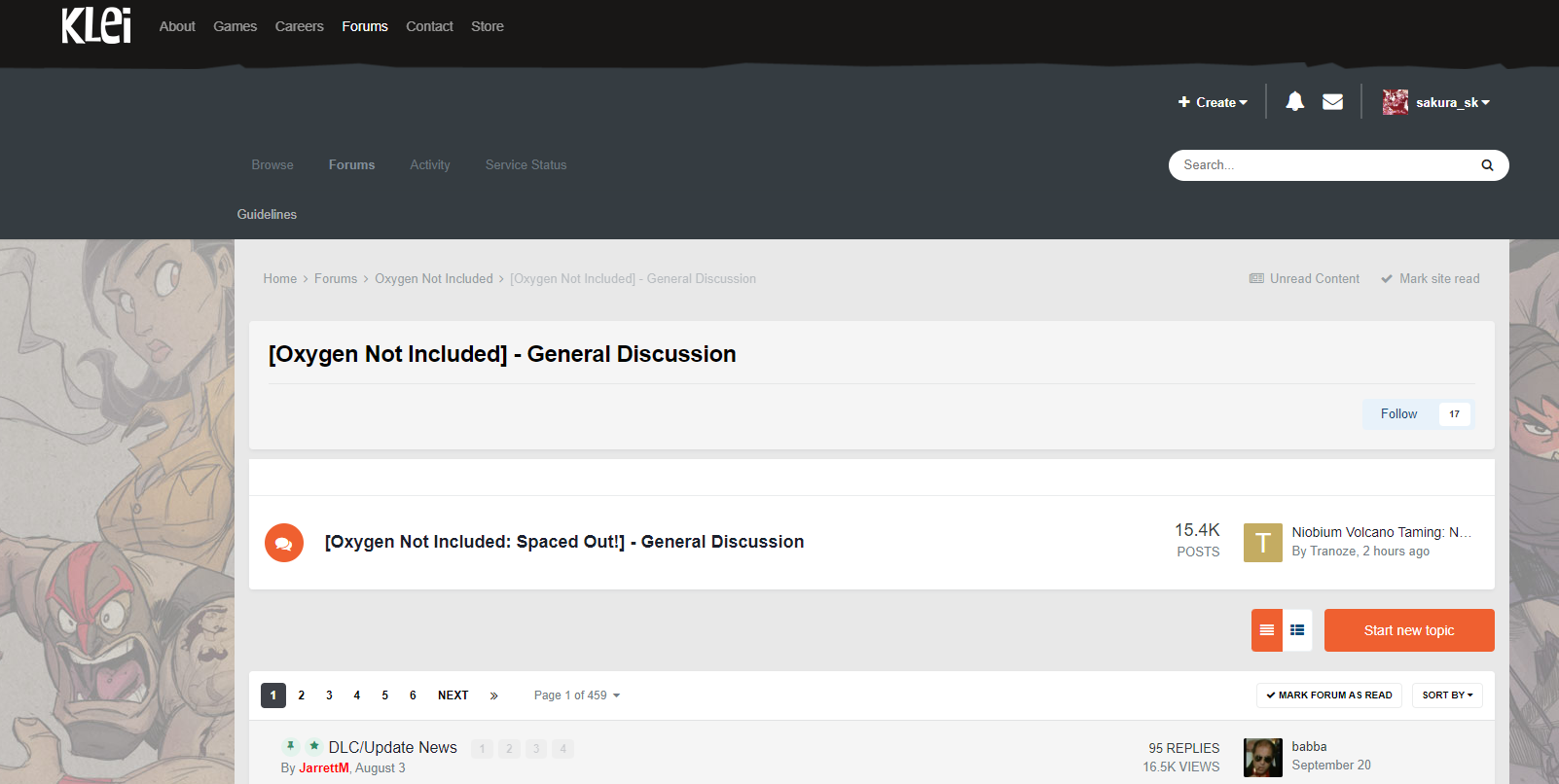1559x784 pixels.
Task: Open the Sort By dropdown
Action: click(x=1447, y=695)
